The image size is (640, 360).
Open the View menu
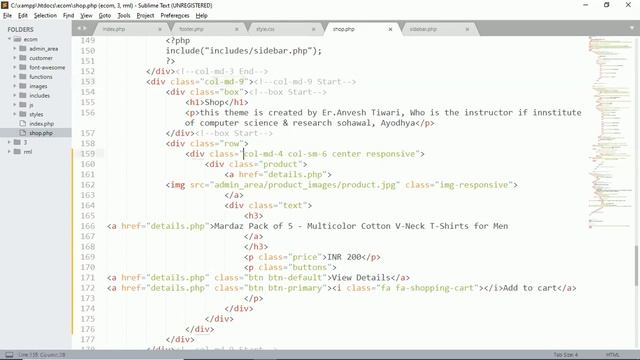click(86, 16)
